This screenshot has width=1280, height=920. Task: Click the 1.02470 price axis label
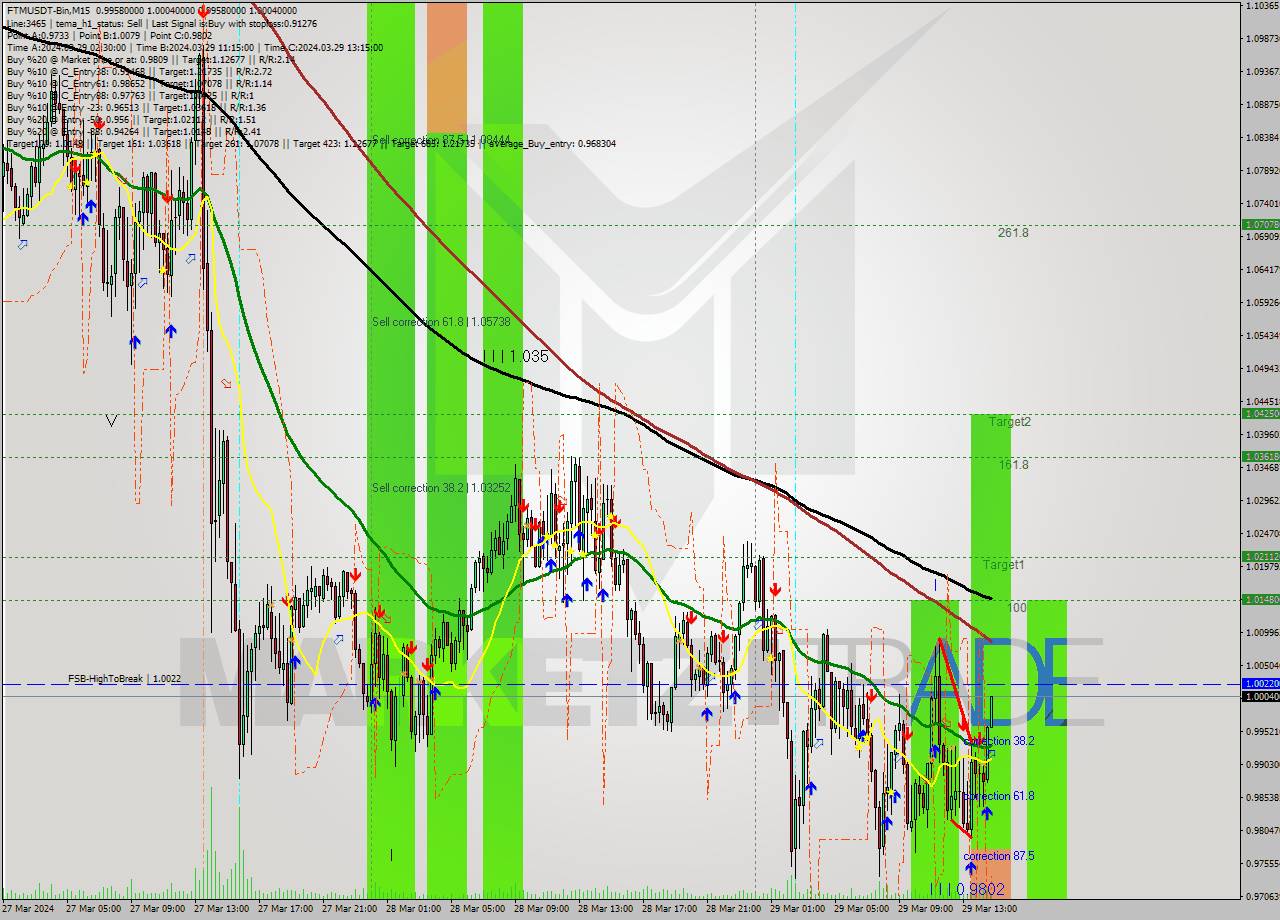(x=1262, y=533)
